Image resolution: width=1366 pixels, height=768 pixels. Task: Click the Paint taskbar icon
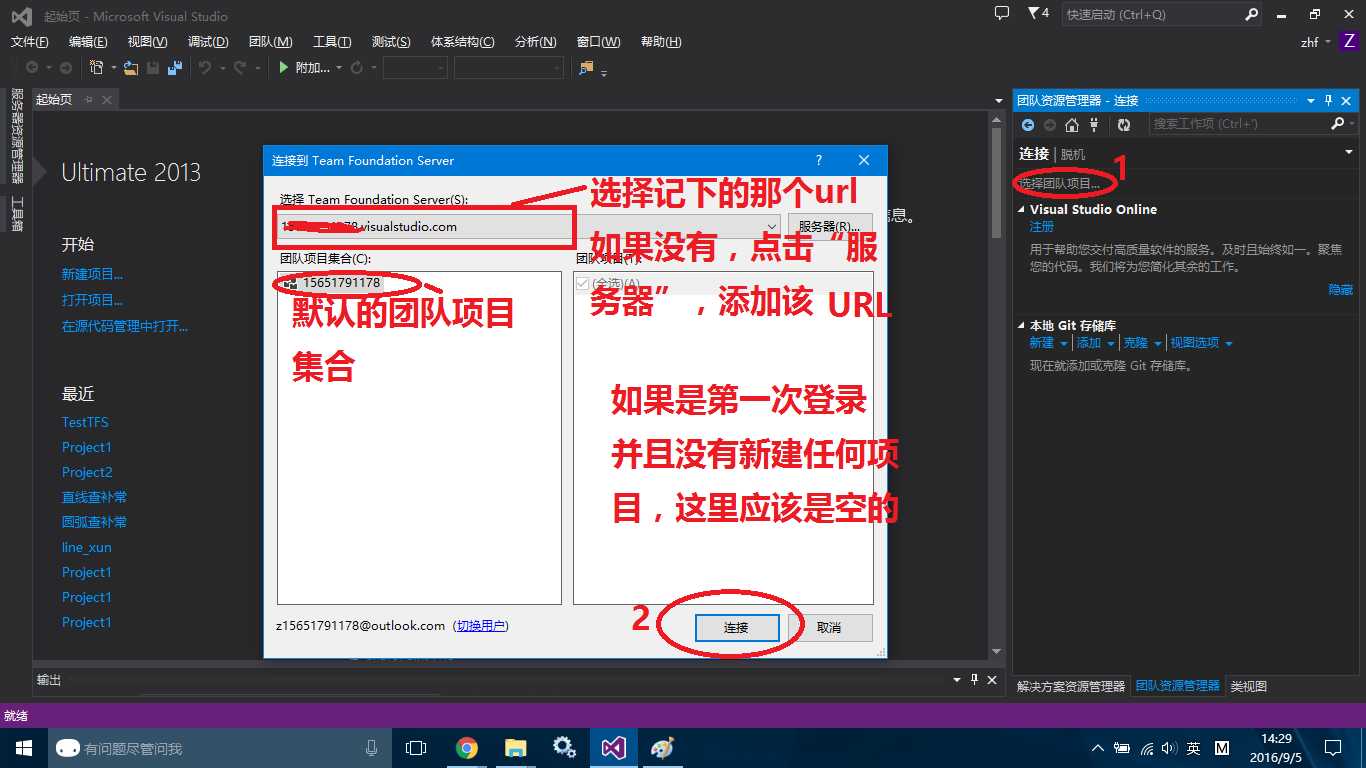(662, 748)
